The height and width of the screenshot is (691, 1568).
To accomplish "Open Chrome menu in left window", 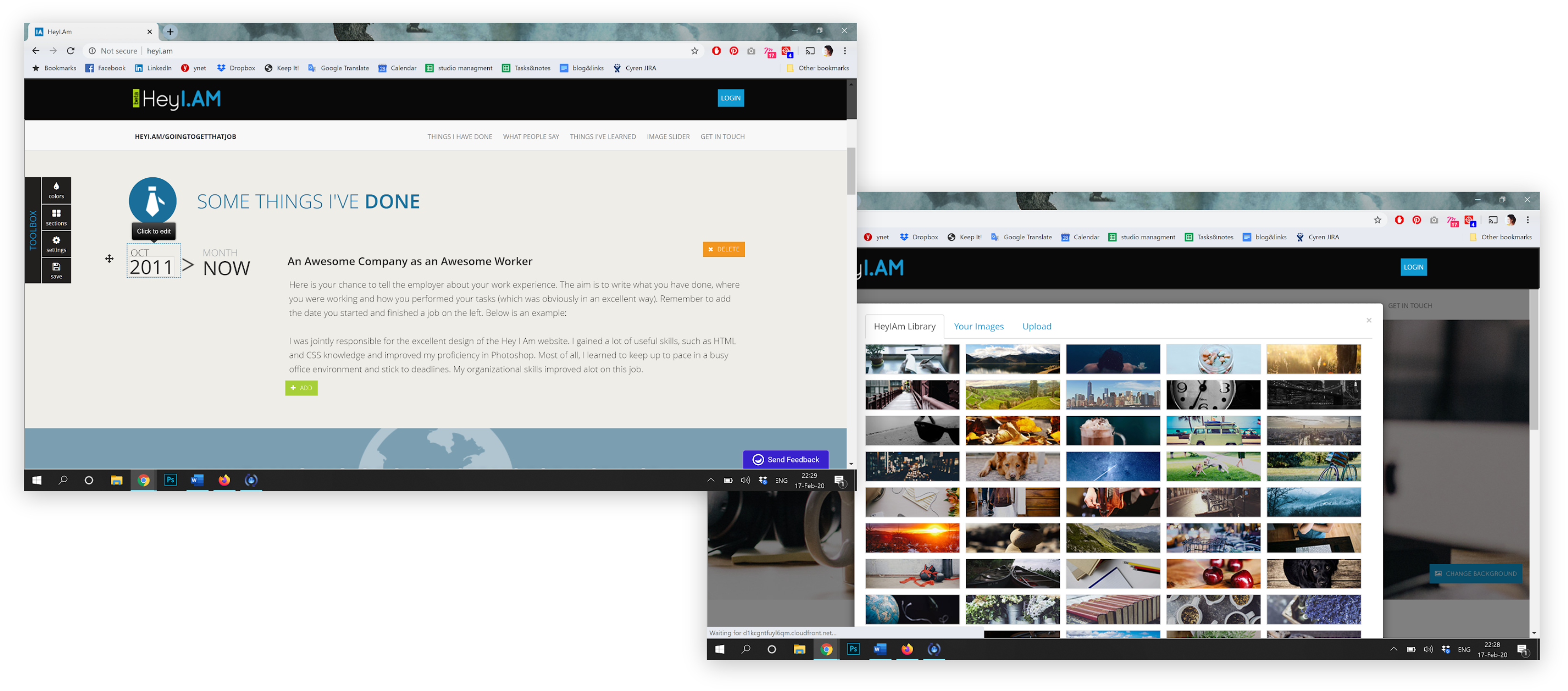I will tap(845, 51).
